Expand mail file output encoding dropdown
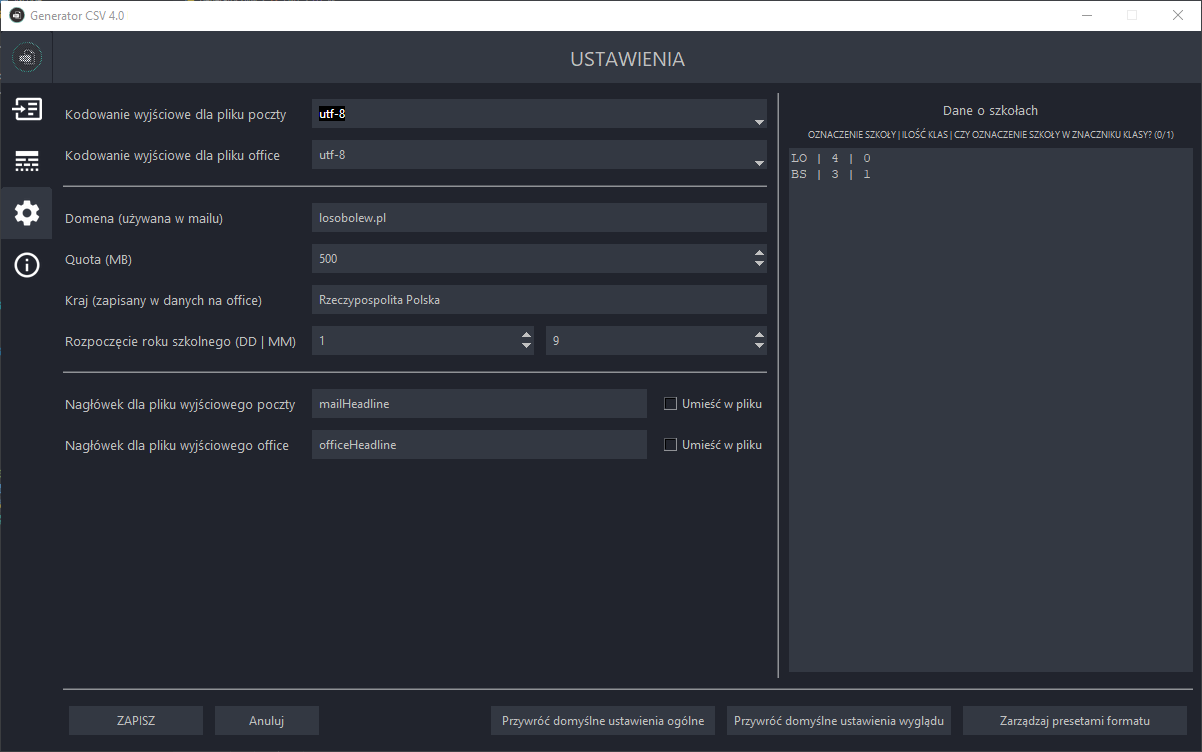Screen dimensions: 1202x752 tap(759, 121)
